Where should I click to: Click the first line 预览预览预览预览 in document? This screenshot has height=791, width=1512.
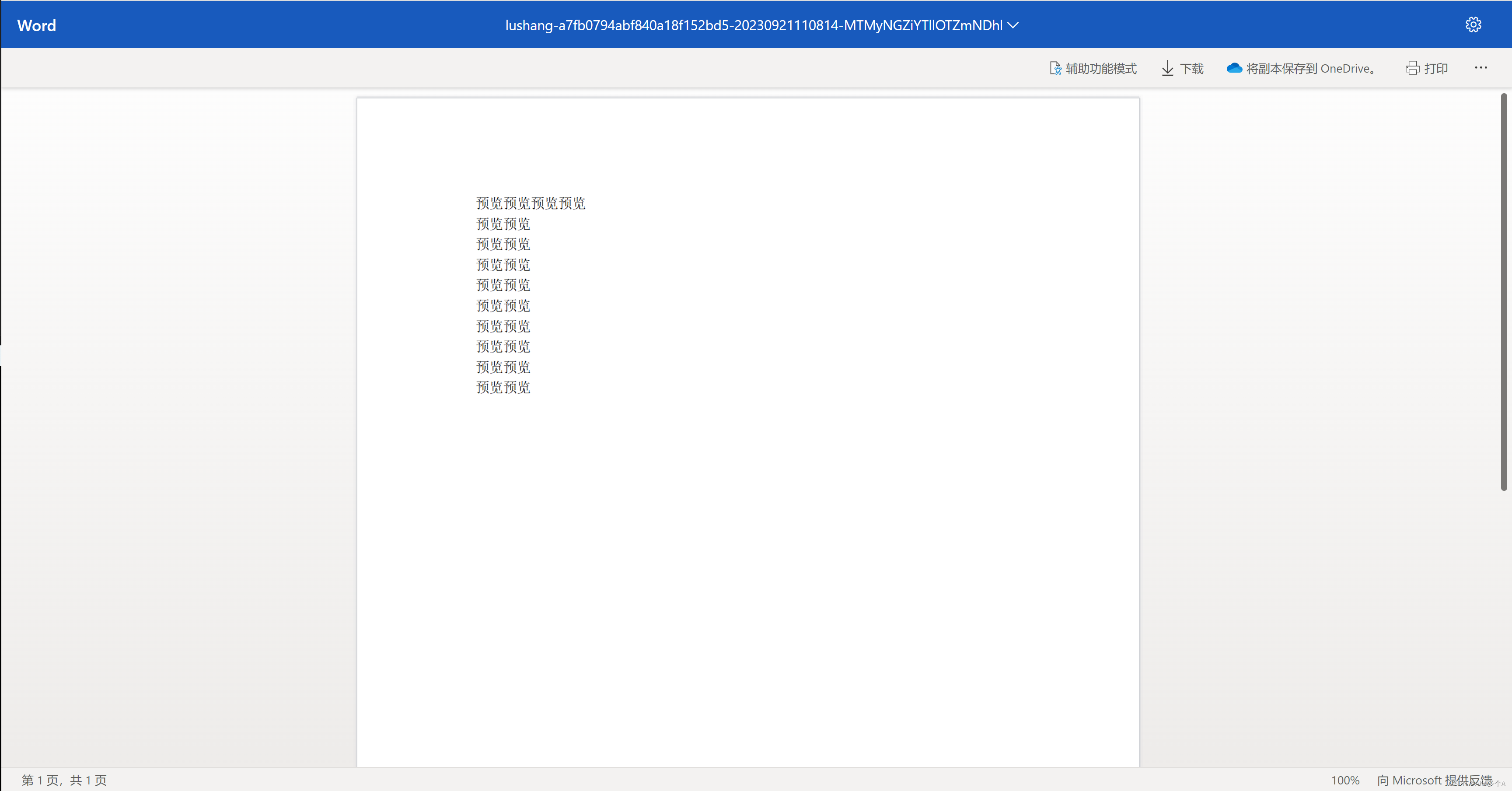tap(531, 203)
